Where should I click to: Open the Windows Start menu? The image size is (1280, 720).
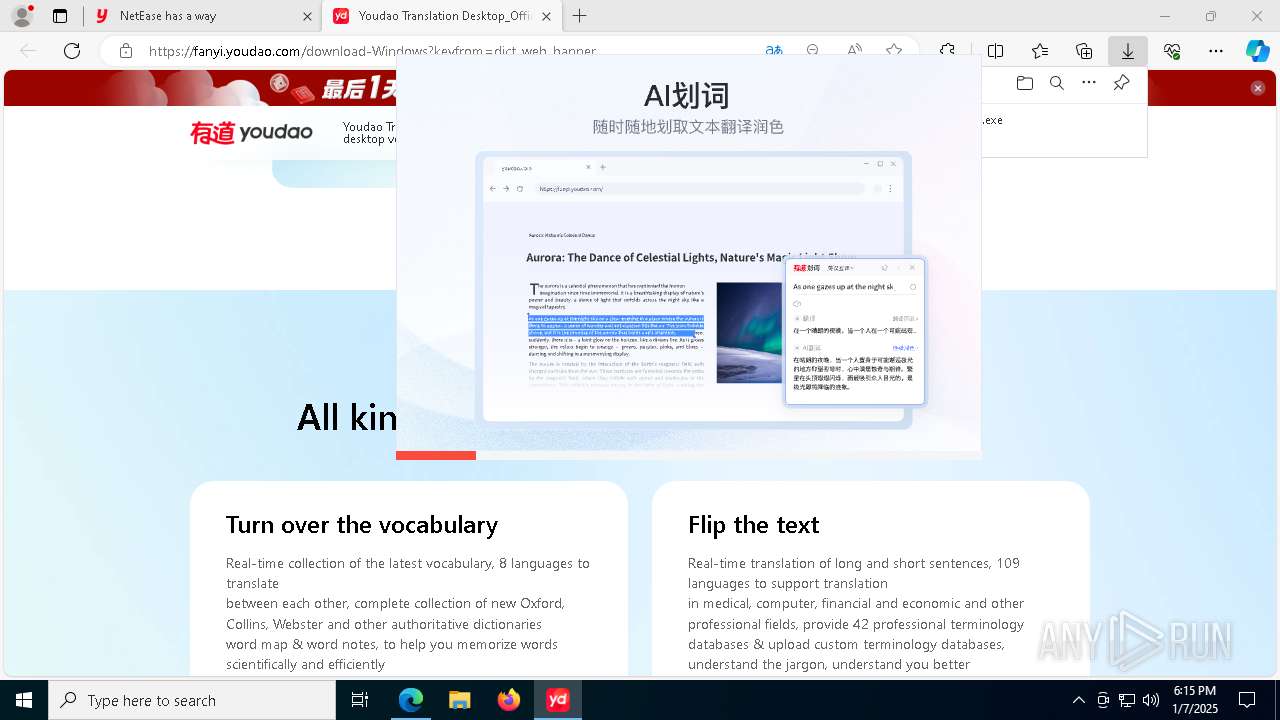[x=24, y=700]
